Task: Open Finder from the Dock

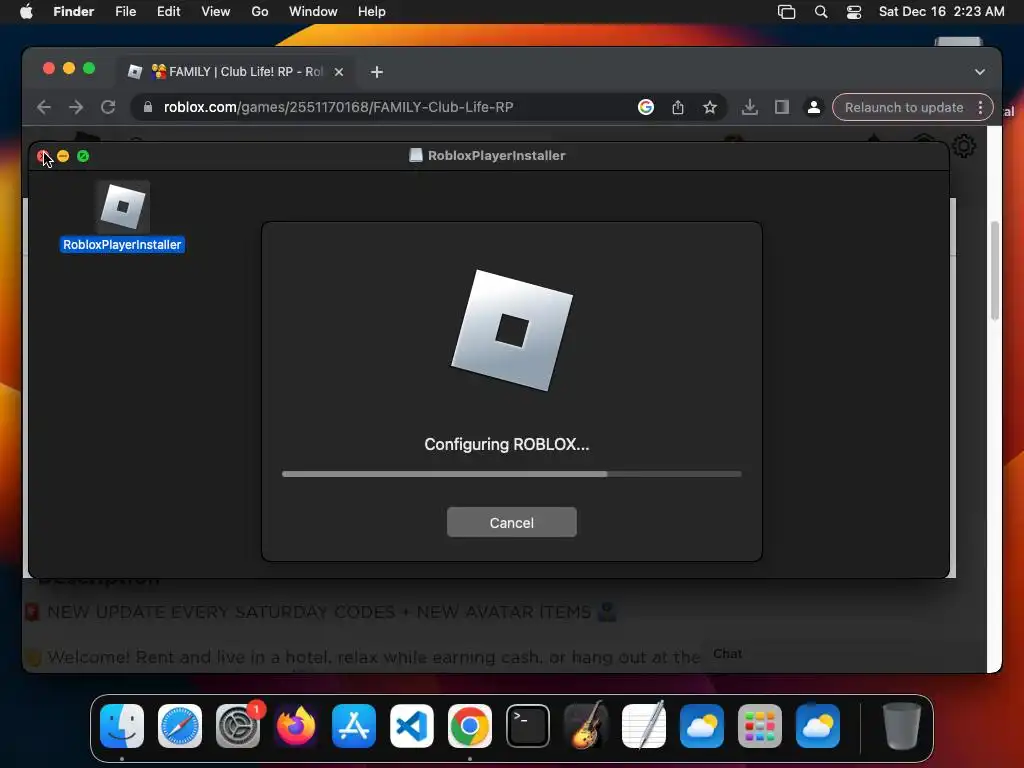Action: pos(122,726)
